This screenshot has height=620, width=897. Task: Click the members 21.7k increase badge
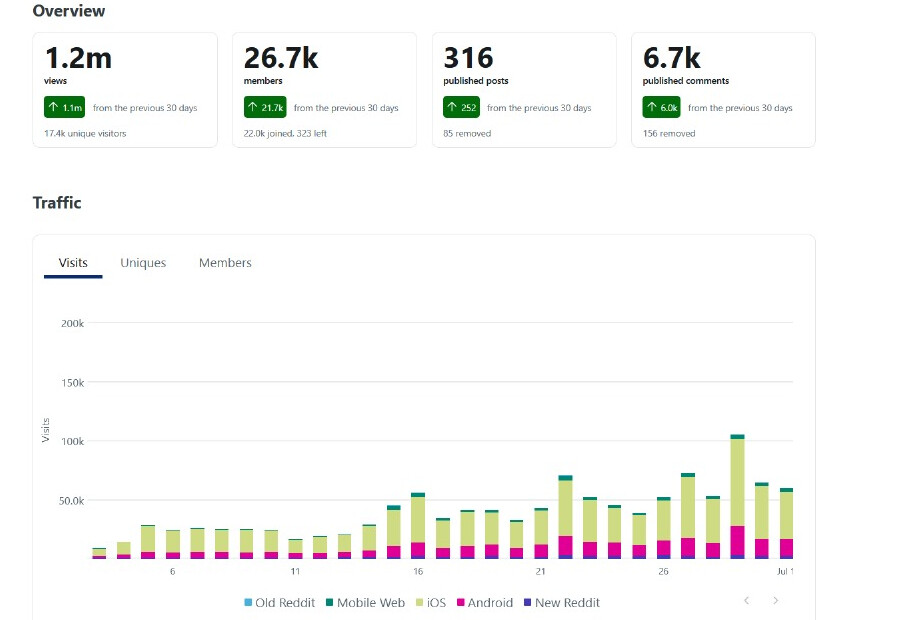pyautogui.click(x=265, y=107)
